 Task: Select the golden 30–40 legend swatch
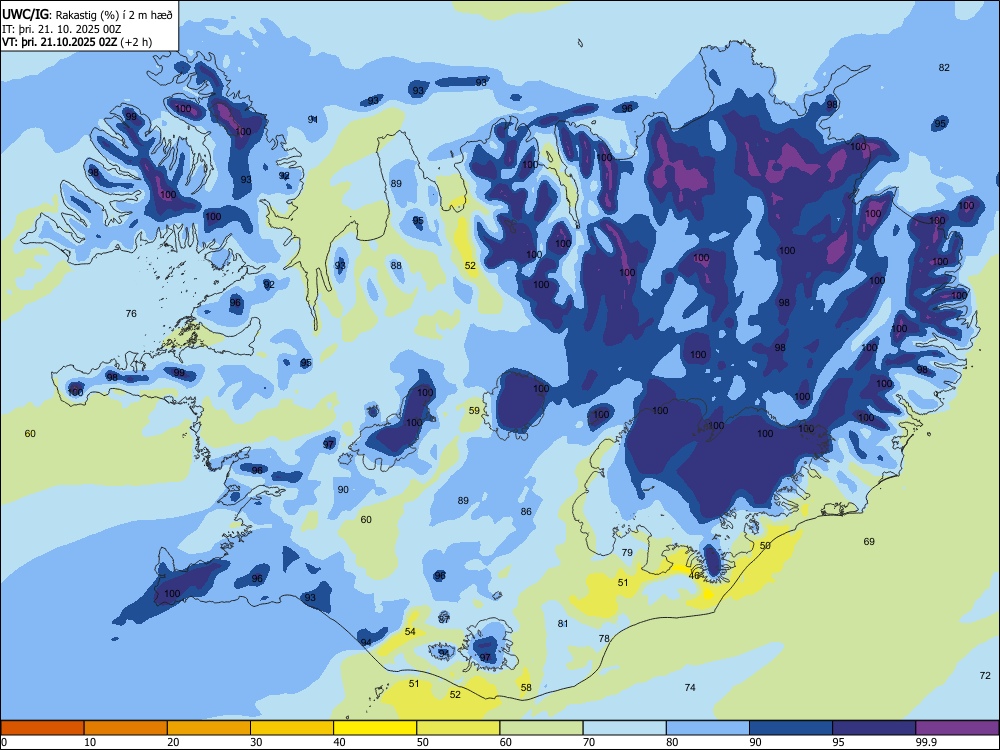292,728
